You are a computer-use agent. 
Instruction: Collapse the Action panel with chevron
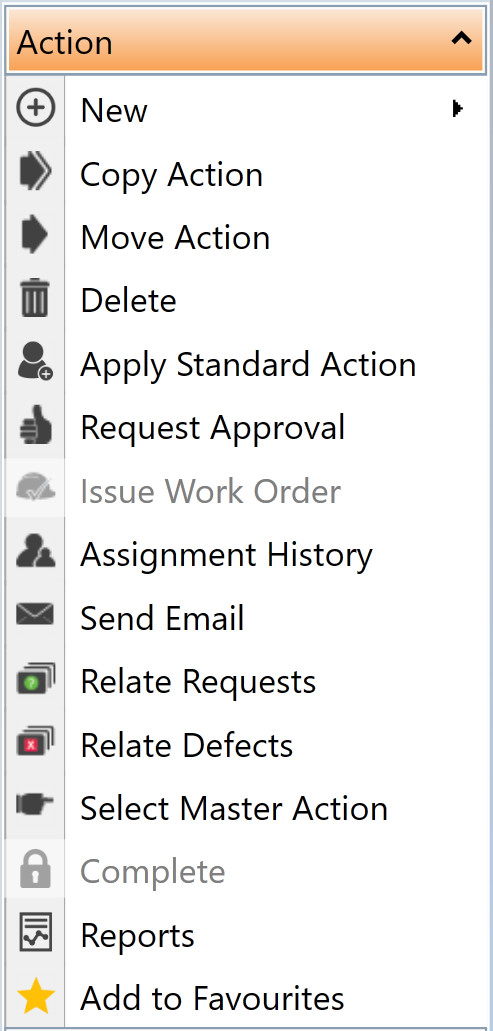(461, 39)
